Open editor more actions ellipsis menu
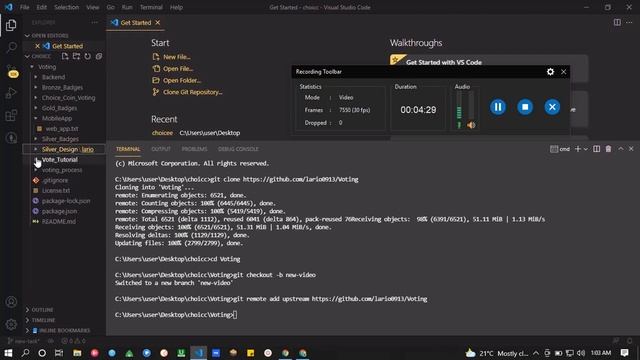 tap(629, 22)
